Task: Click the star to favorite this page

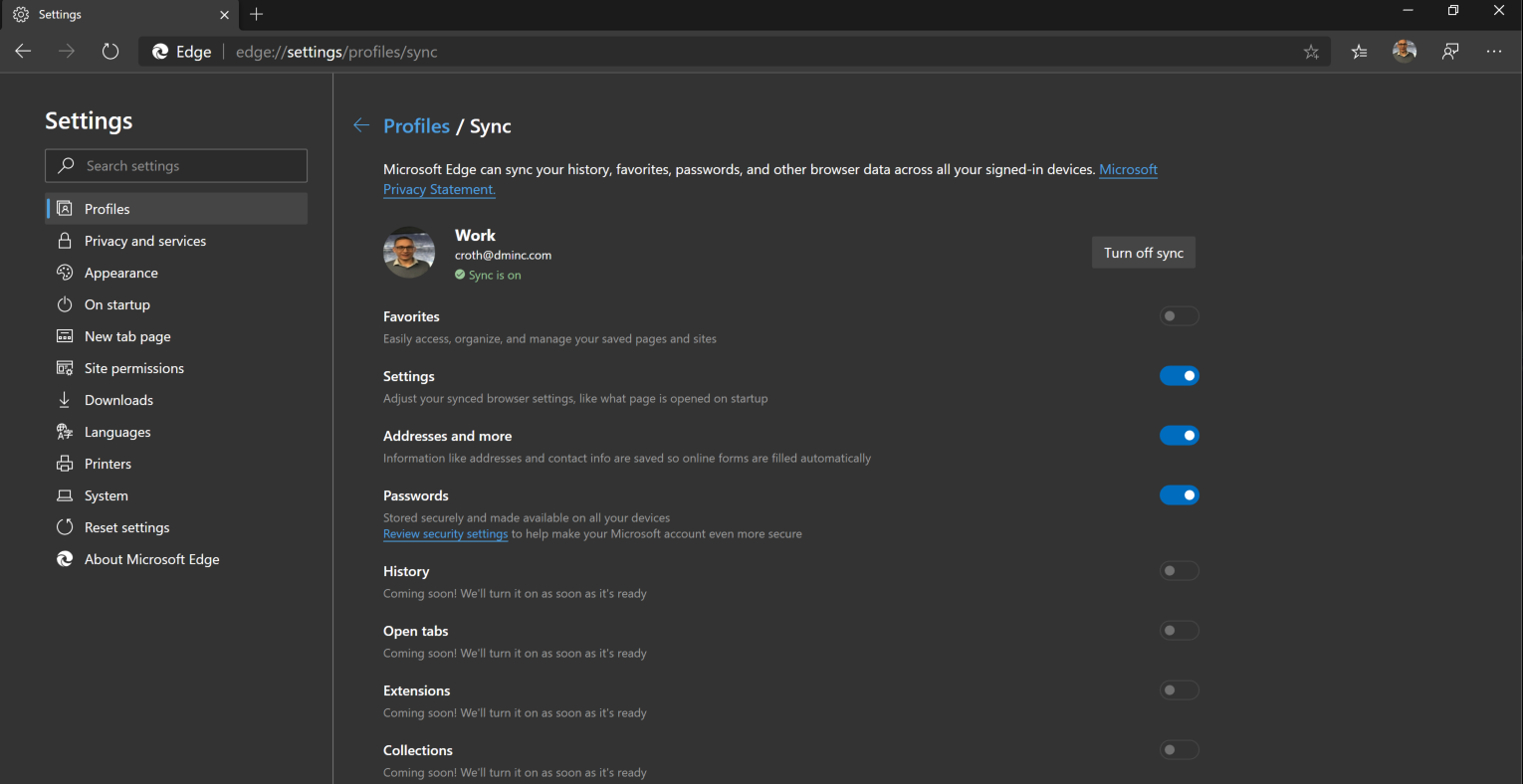Action: tap(1311, 52)
